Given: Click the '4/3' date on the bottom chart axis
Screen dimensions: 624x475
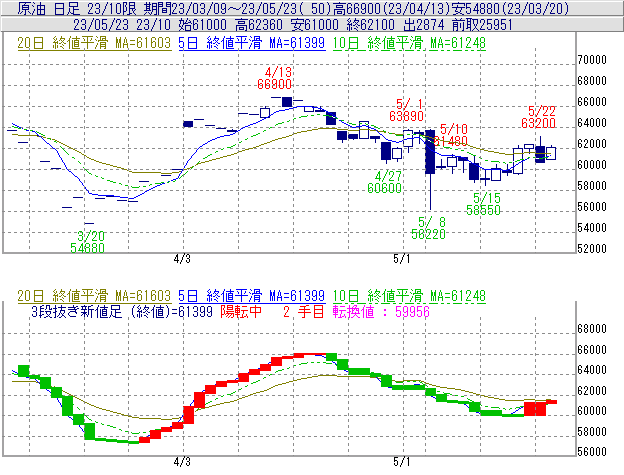Looking at the screenshot, I should (182, 462).
